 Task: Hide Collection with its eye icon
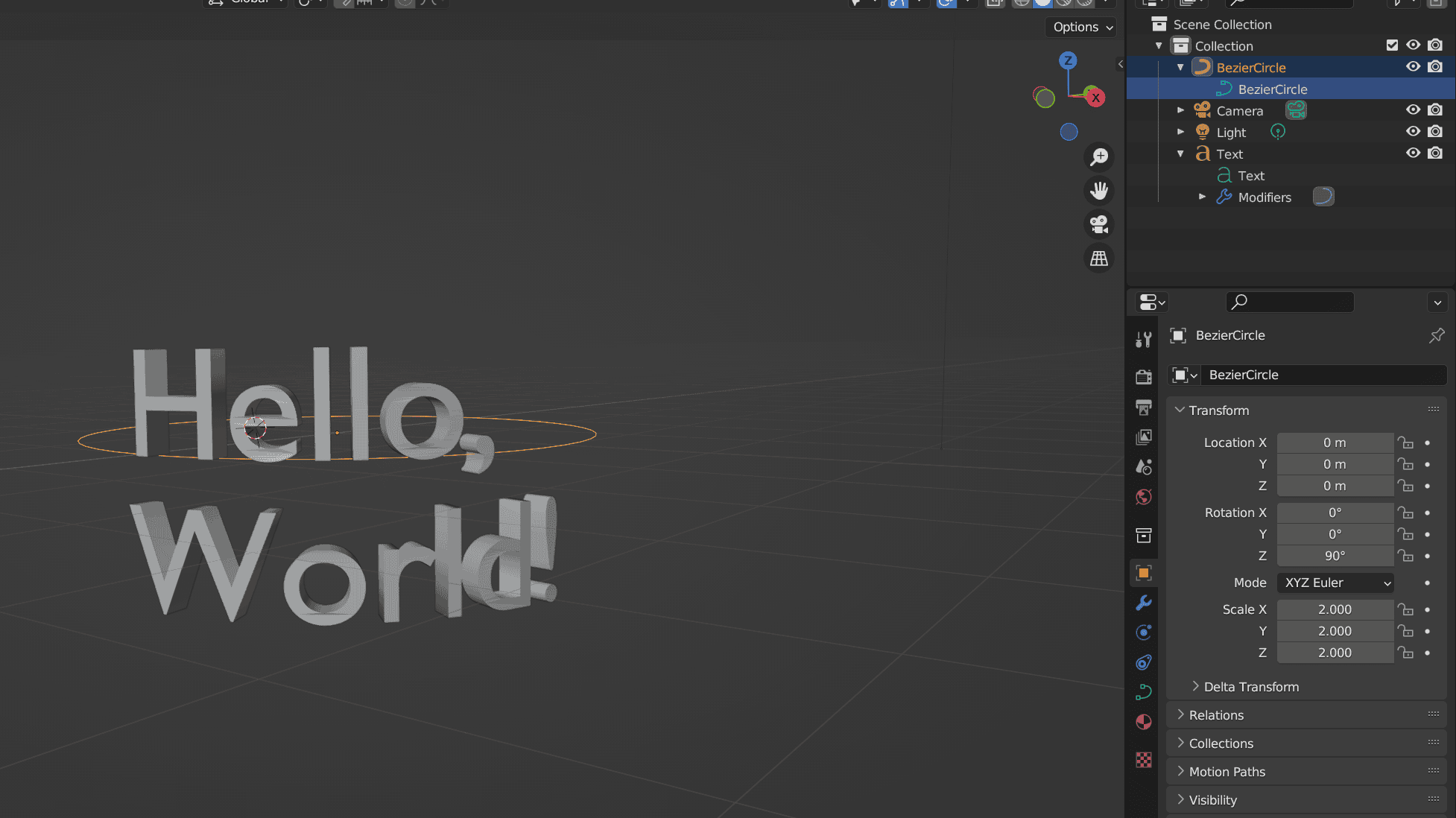tap(1413, 45)
